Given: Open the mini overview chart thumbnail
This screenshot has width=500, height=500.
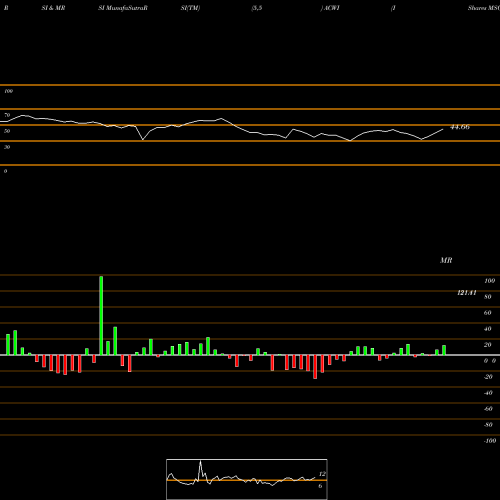Looking at the screenshot, I should click(x=247, y=479).
